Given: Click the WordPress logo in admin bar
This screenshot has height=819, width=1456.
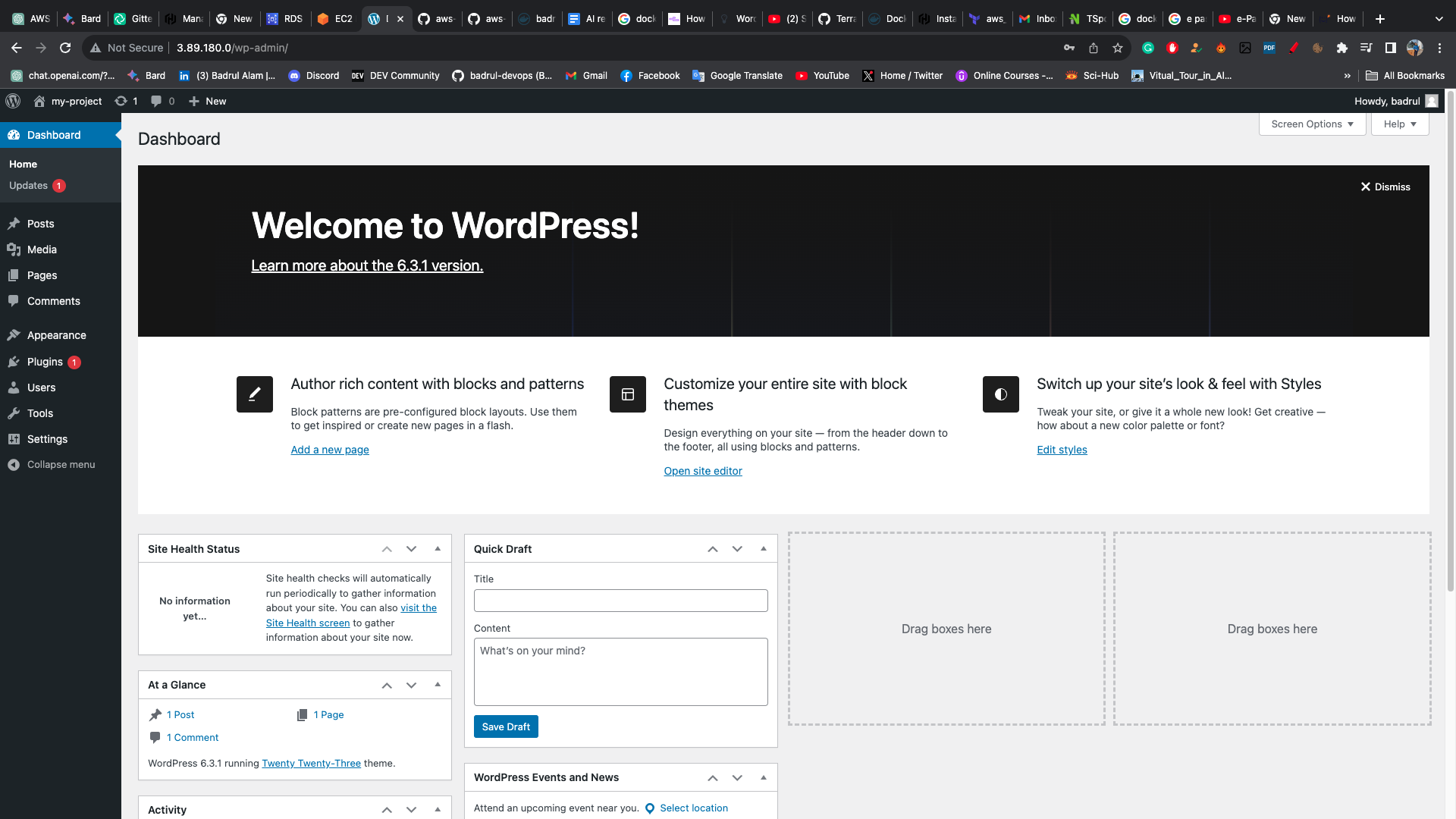Looking at the screenshot, I should 13,101.
